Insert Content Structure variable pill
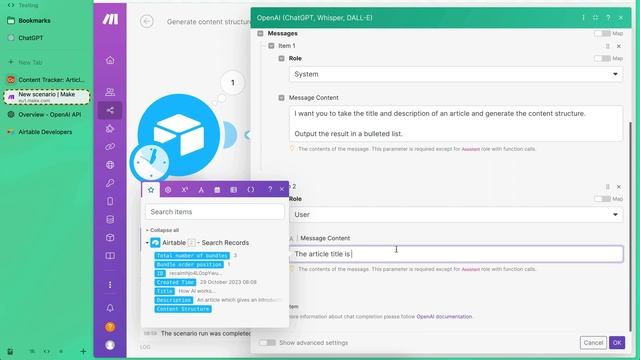This screenshot has width=640, height=360. (183, 309)
